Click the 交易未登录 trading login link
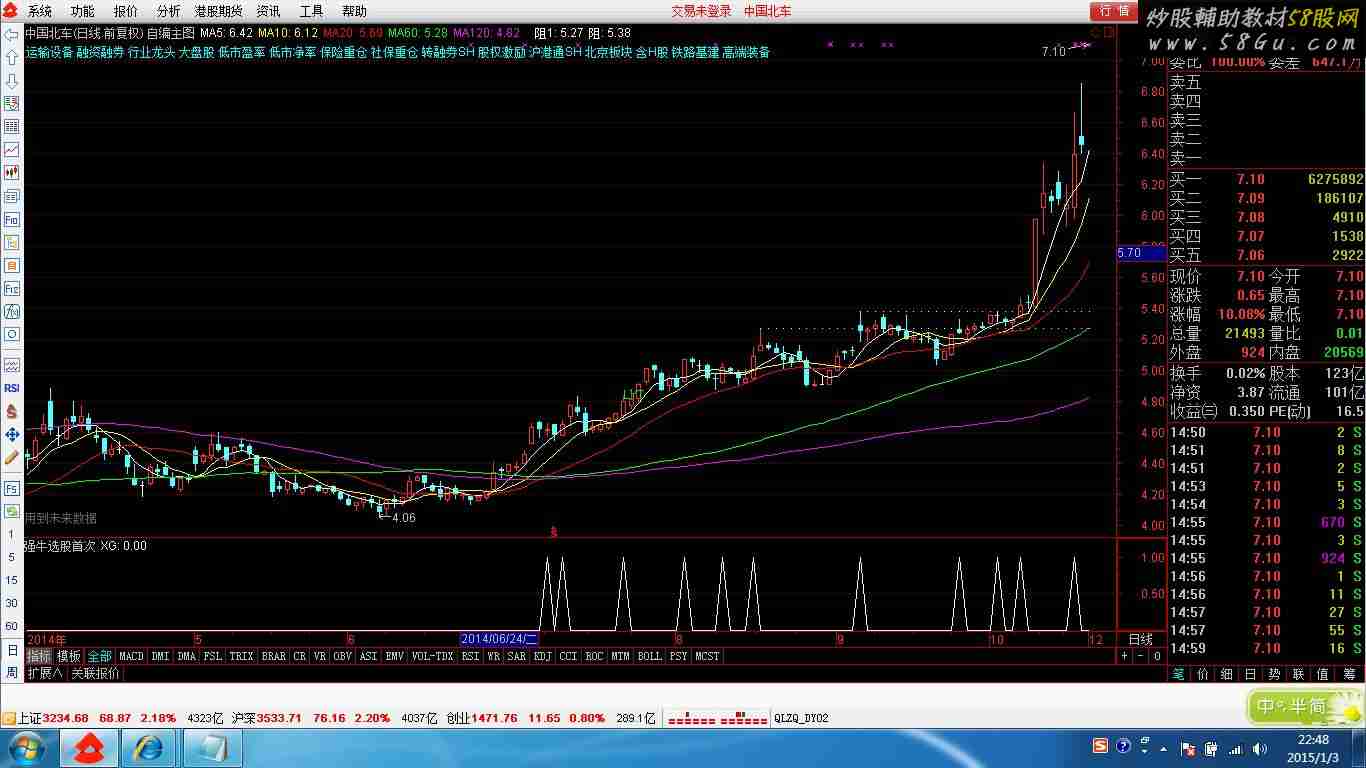Image resolution: width=1366 pixels, height=768 pixels. (701, 11)
